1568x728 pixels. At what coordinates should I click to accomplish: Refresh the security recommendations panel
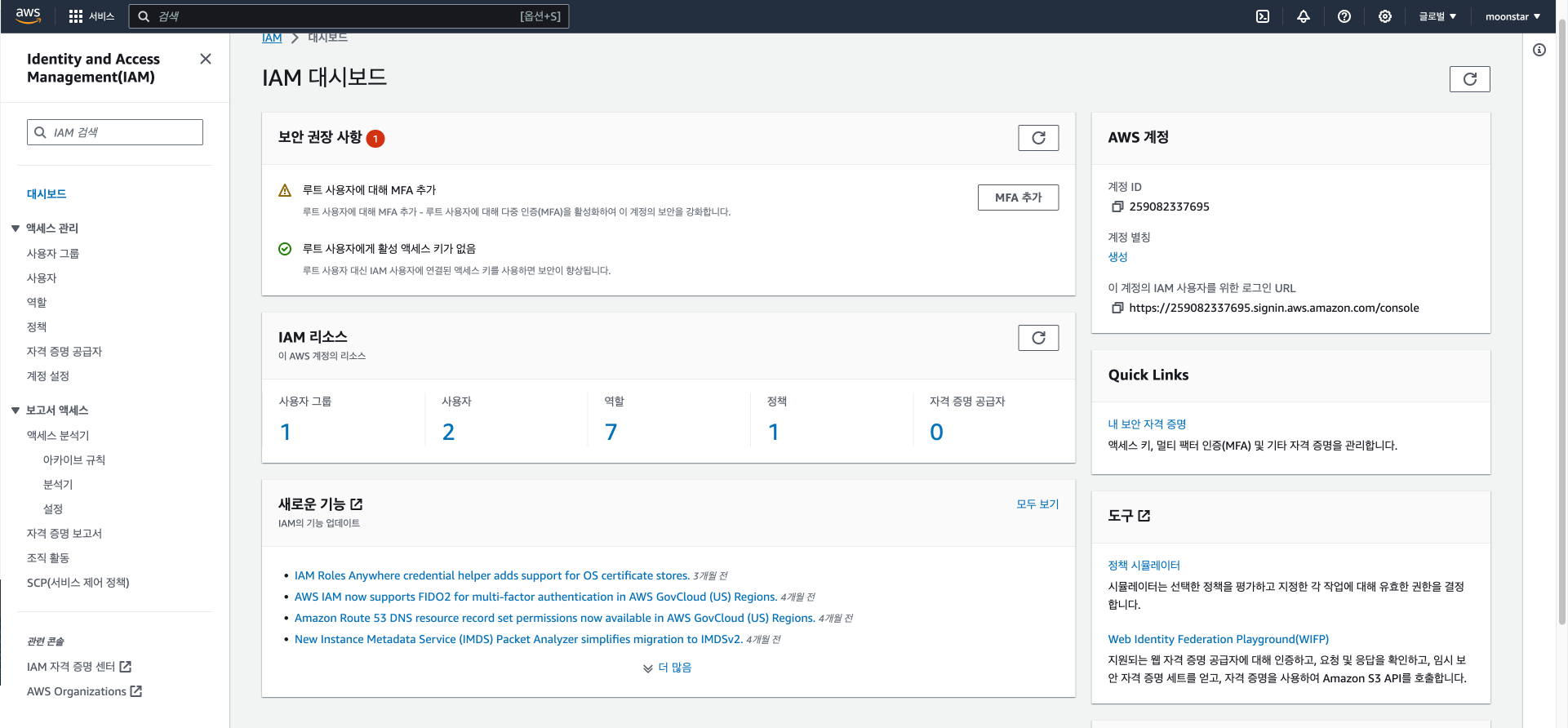click(1038, 138)
